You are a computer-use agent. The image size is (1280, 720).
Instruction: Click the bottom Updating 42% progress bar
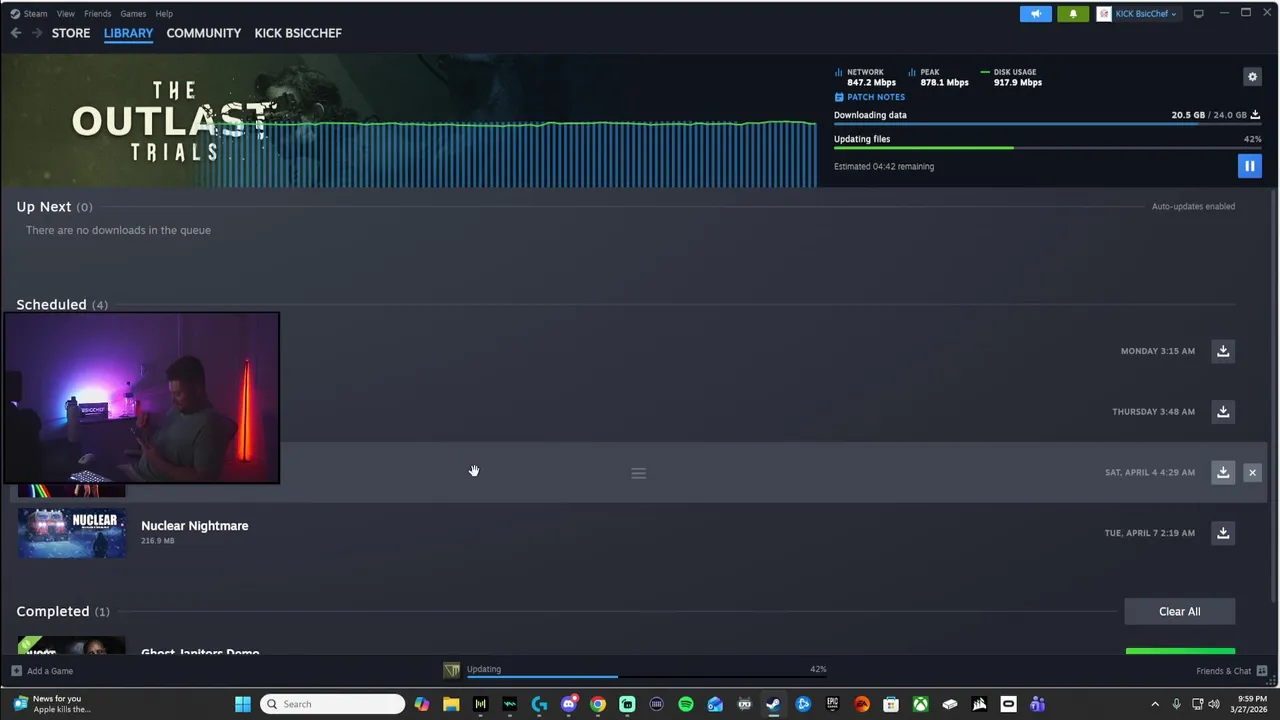[646, 677]
